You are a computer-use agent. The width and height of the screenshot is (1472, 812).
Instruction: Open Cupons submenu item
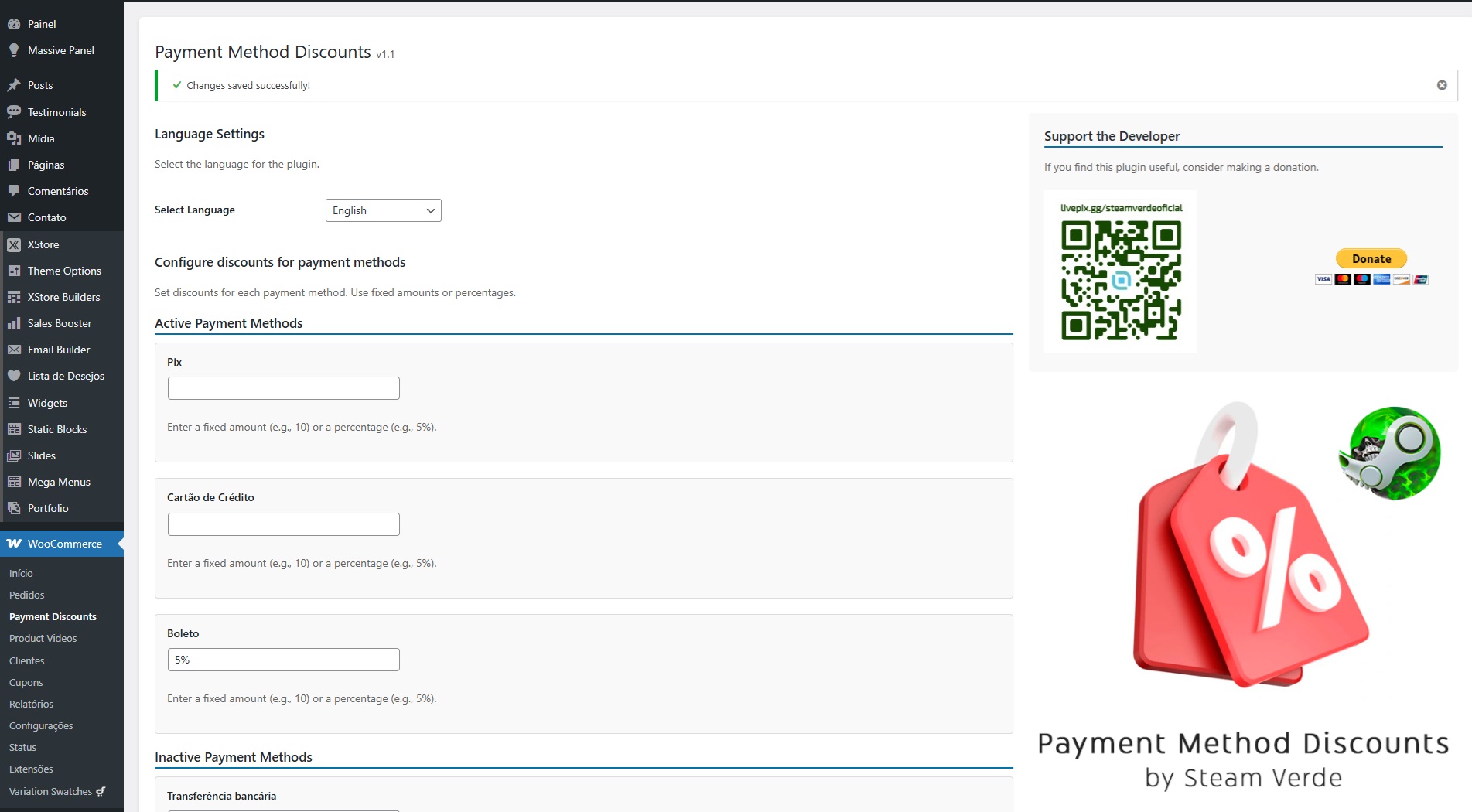(26, 682)
